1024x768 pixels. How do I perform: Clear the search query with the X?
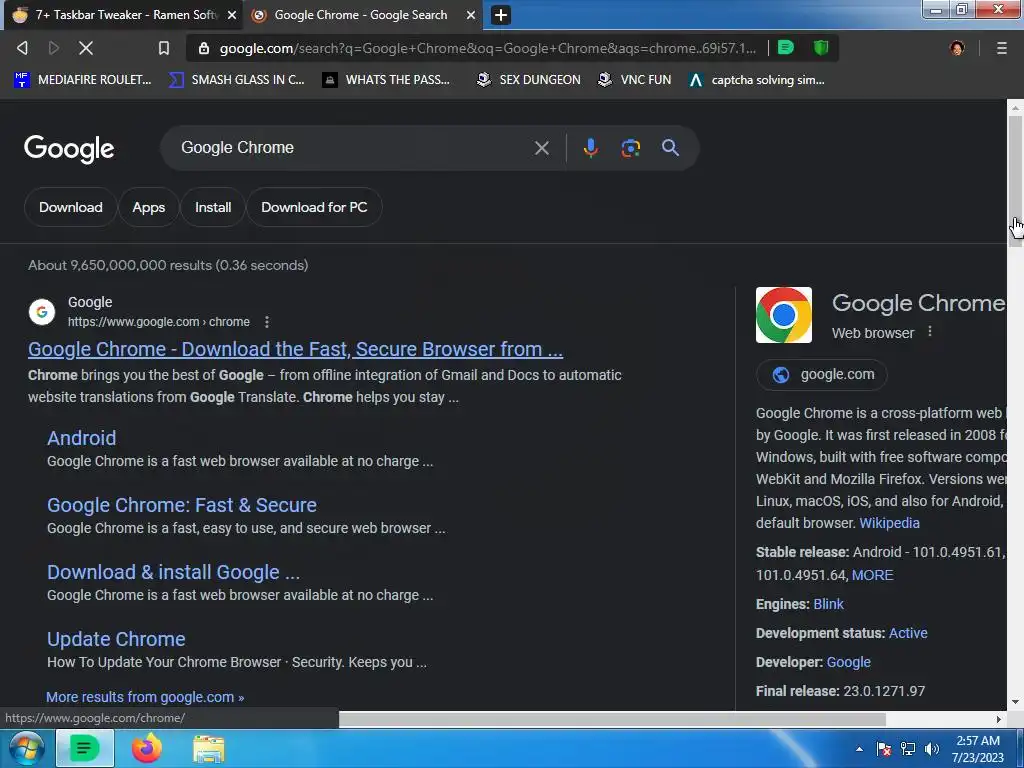pyautogui.click(x=541, y=148)
